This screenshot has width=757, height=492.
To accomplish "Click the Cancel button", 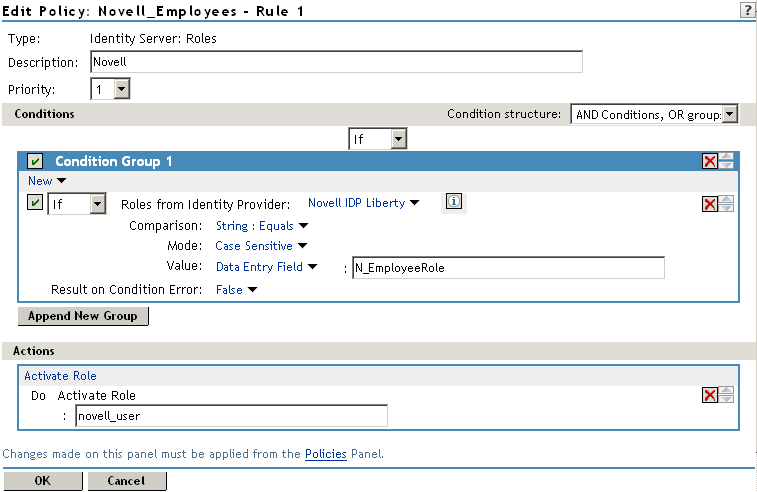I will (x=127, y=481).
